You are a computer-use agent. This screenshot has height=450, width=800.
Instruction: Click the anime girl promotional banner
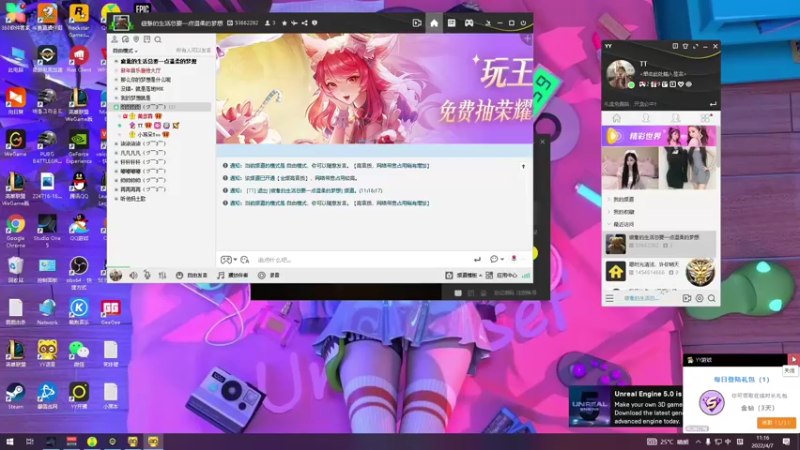(374, 89)
